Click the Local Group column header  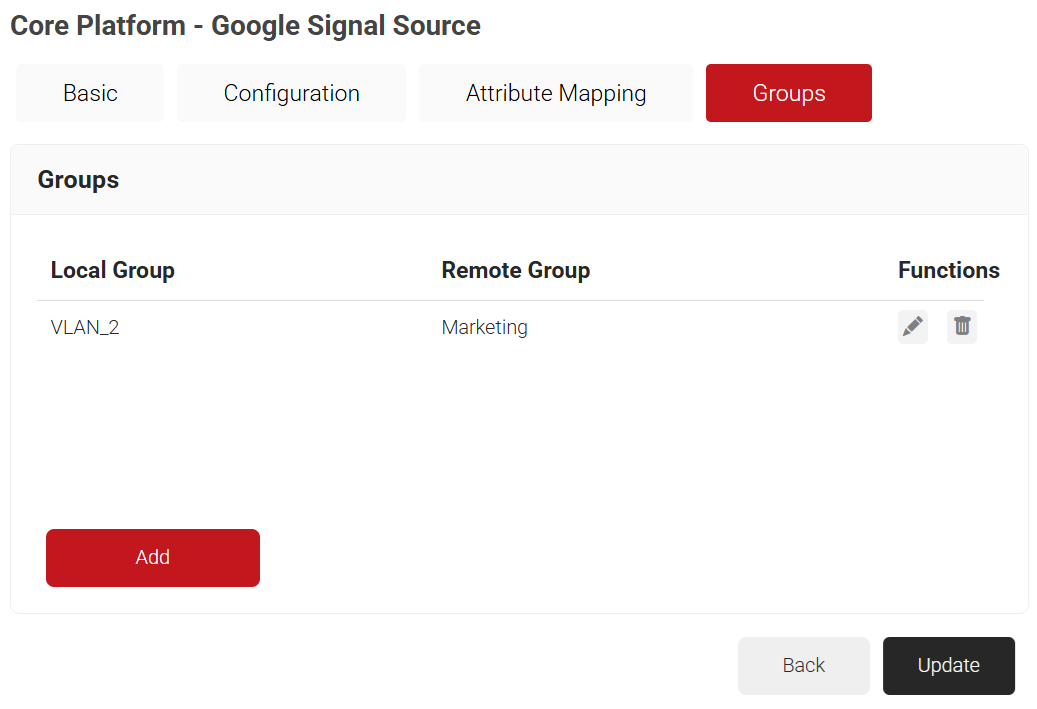pos(112,270)
